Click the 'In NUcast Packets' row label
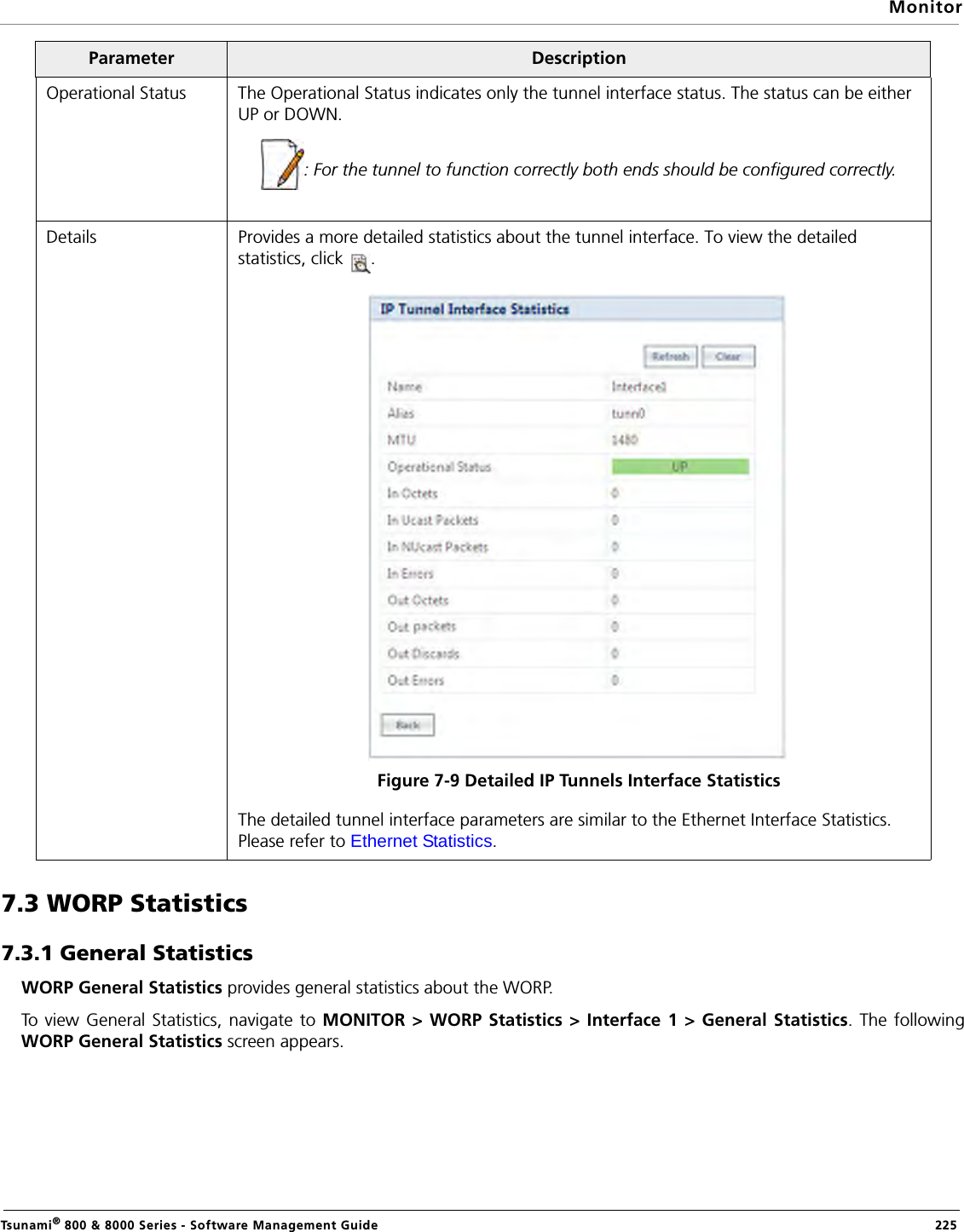 point(437,547)
